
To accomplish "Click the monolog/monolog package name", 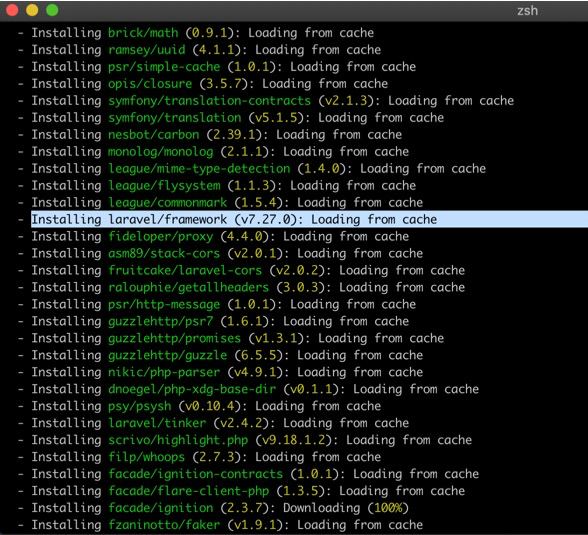I will click(160, 152).
